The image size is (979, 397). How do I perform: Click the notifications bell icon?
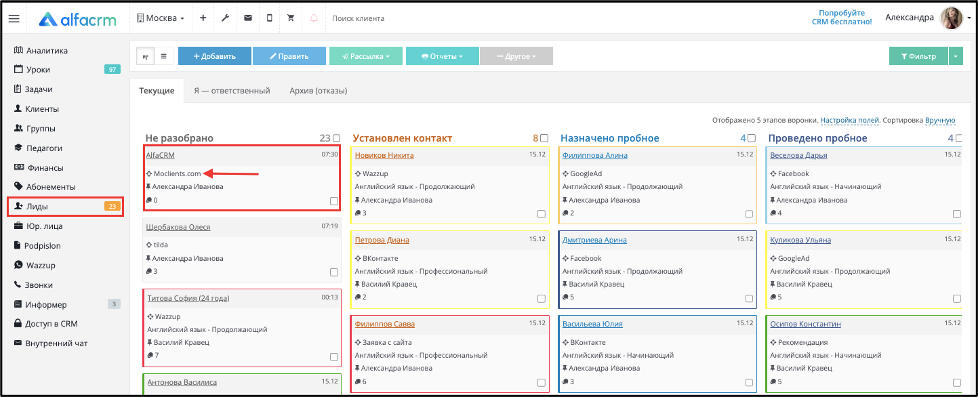coord(313,18)
